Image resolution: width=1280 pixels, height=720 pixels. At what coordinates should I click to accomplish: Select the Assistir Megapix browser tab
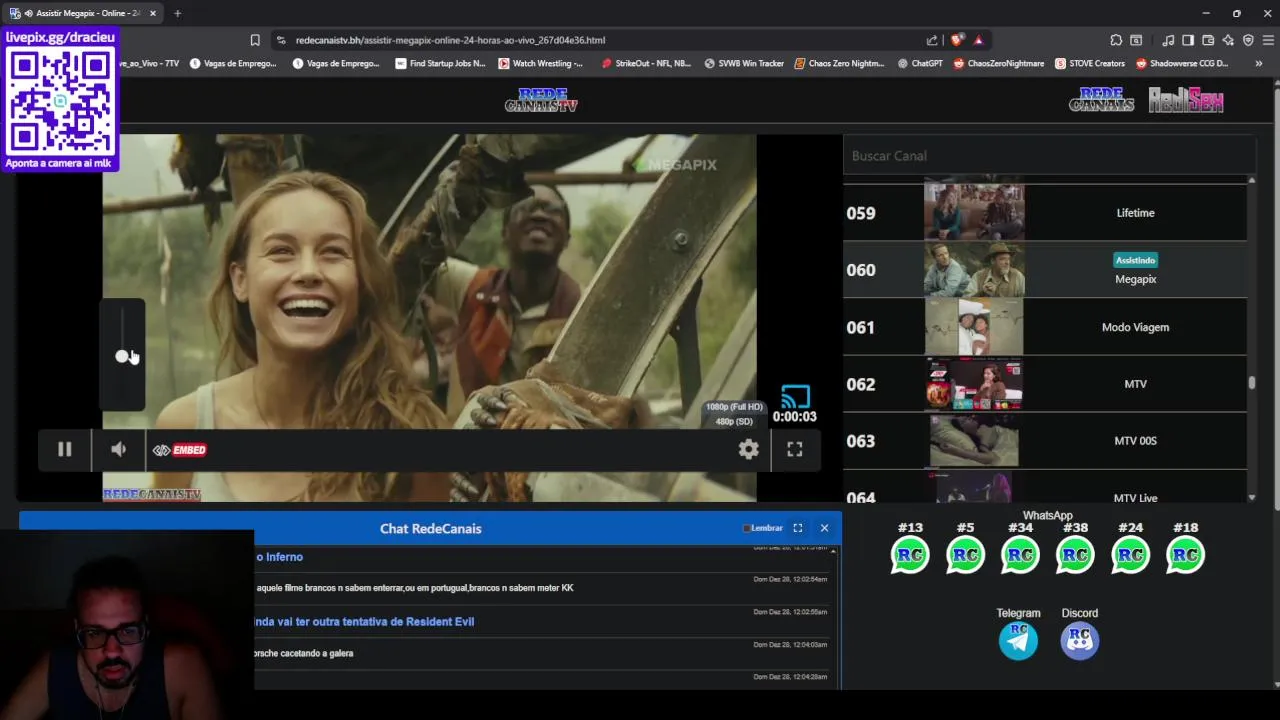tap(82, 13)
